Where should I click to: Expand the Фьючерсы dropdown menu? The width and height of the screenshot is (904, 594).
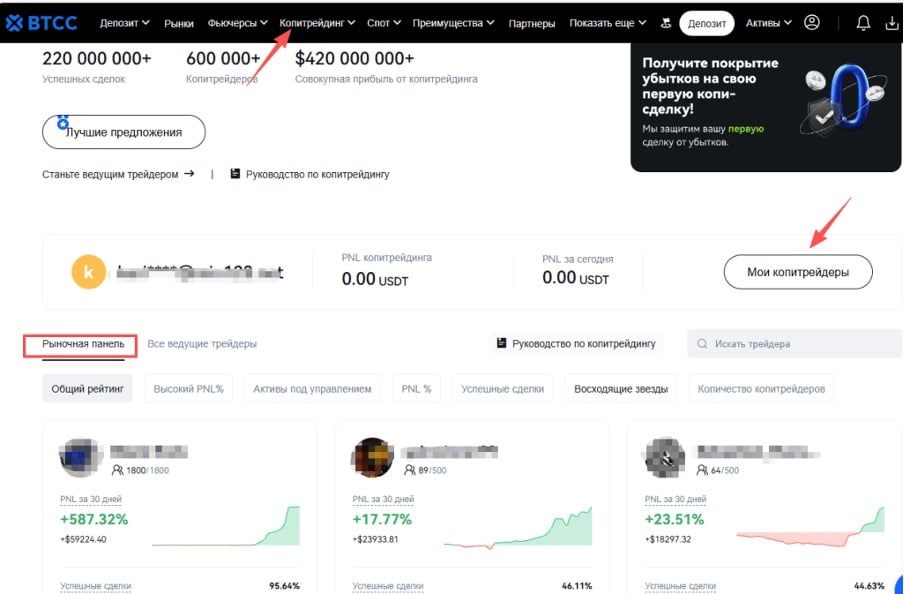coord(237,22)
